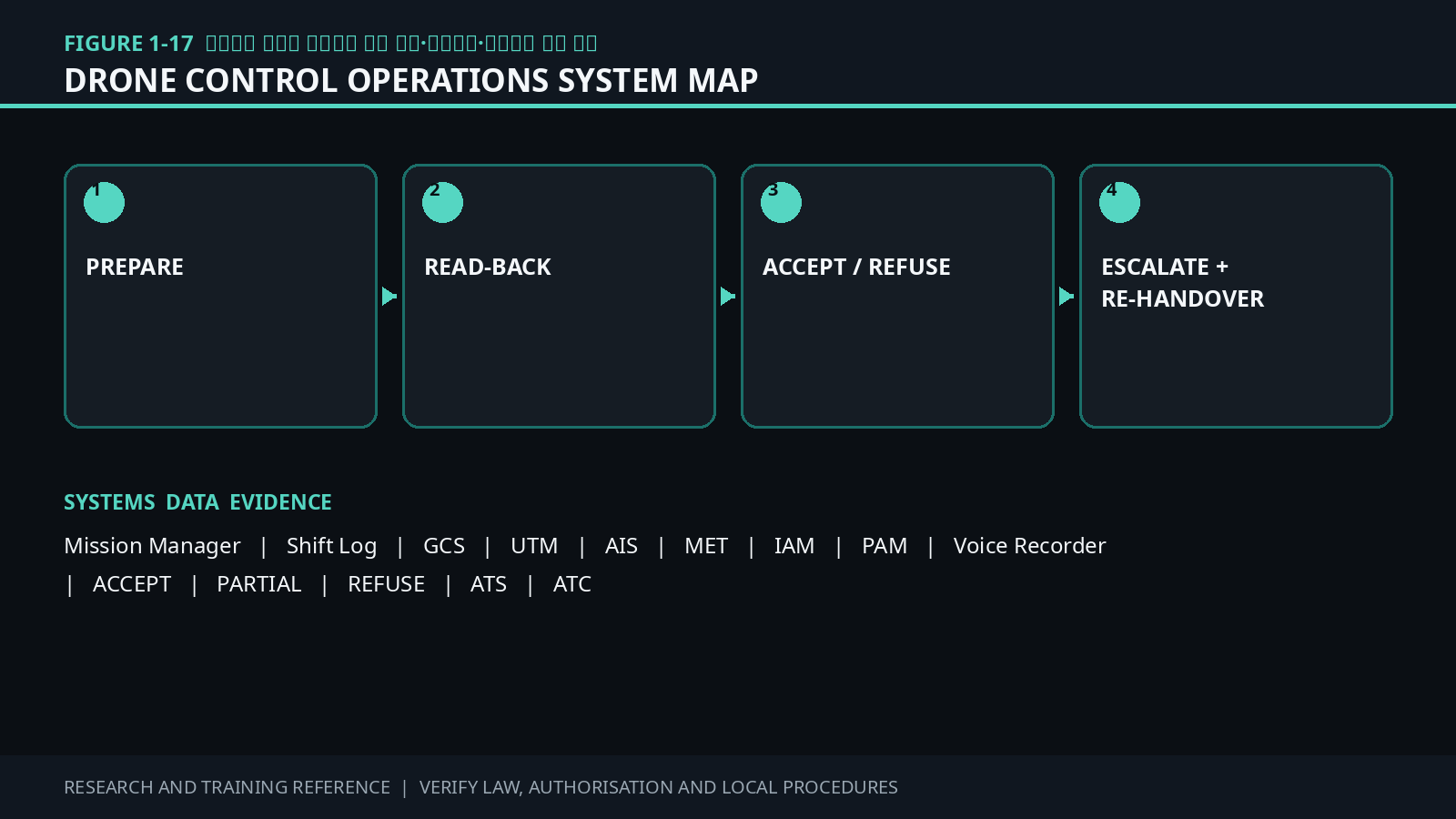Click the Mission Manager label
Screen dimensions: 1456x819
(152, 546)
